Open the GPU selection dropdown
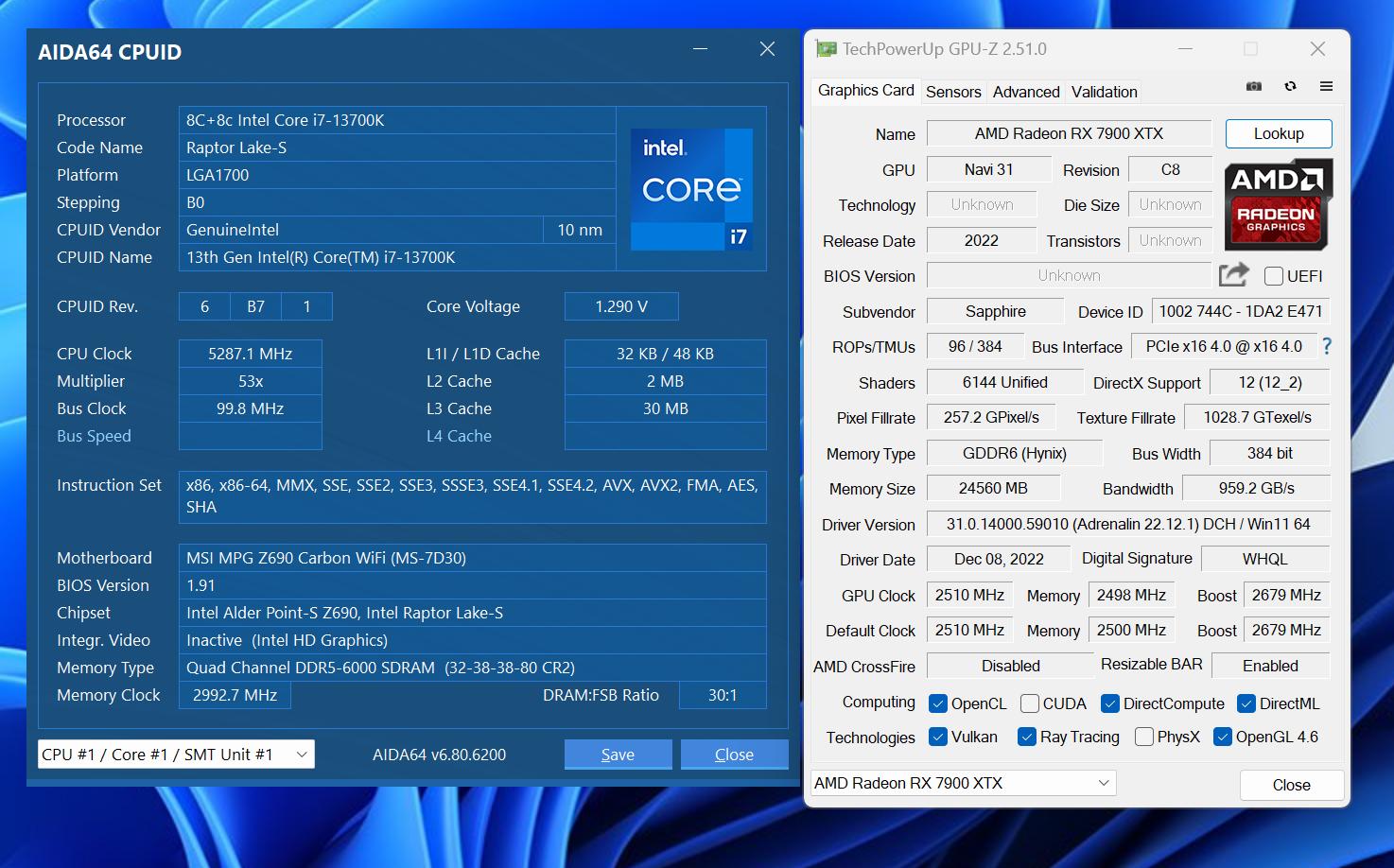The image size is (1394, 868). [x=964, y=783]
